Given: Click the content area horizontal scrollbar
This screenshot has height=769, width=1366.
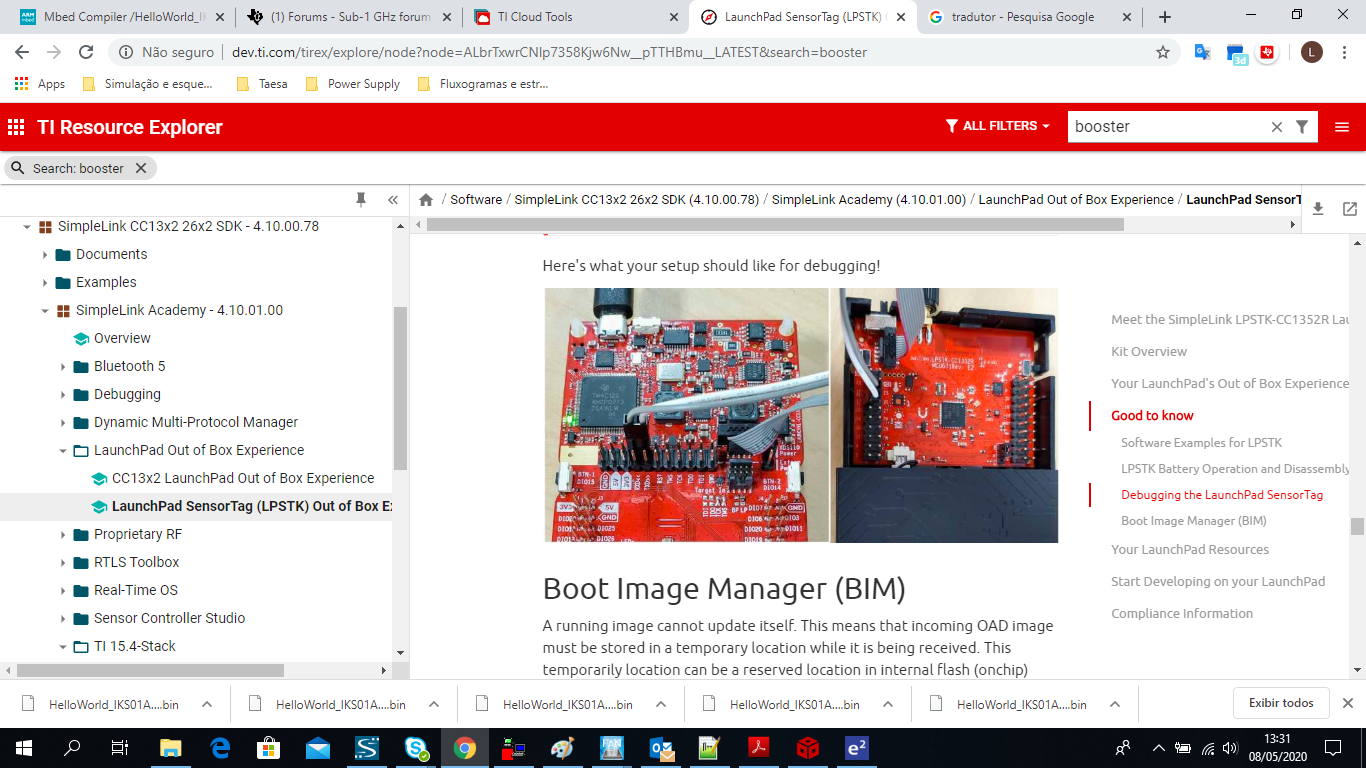Looking at the screenshot, I should (775, 225).
